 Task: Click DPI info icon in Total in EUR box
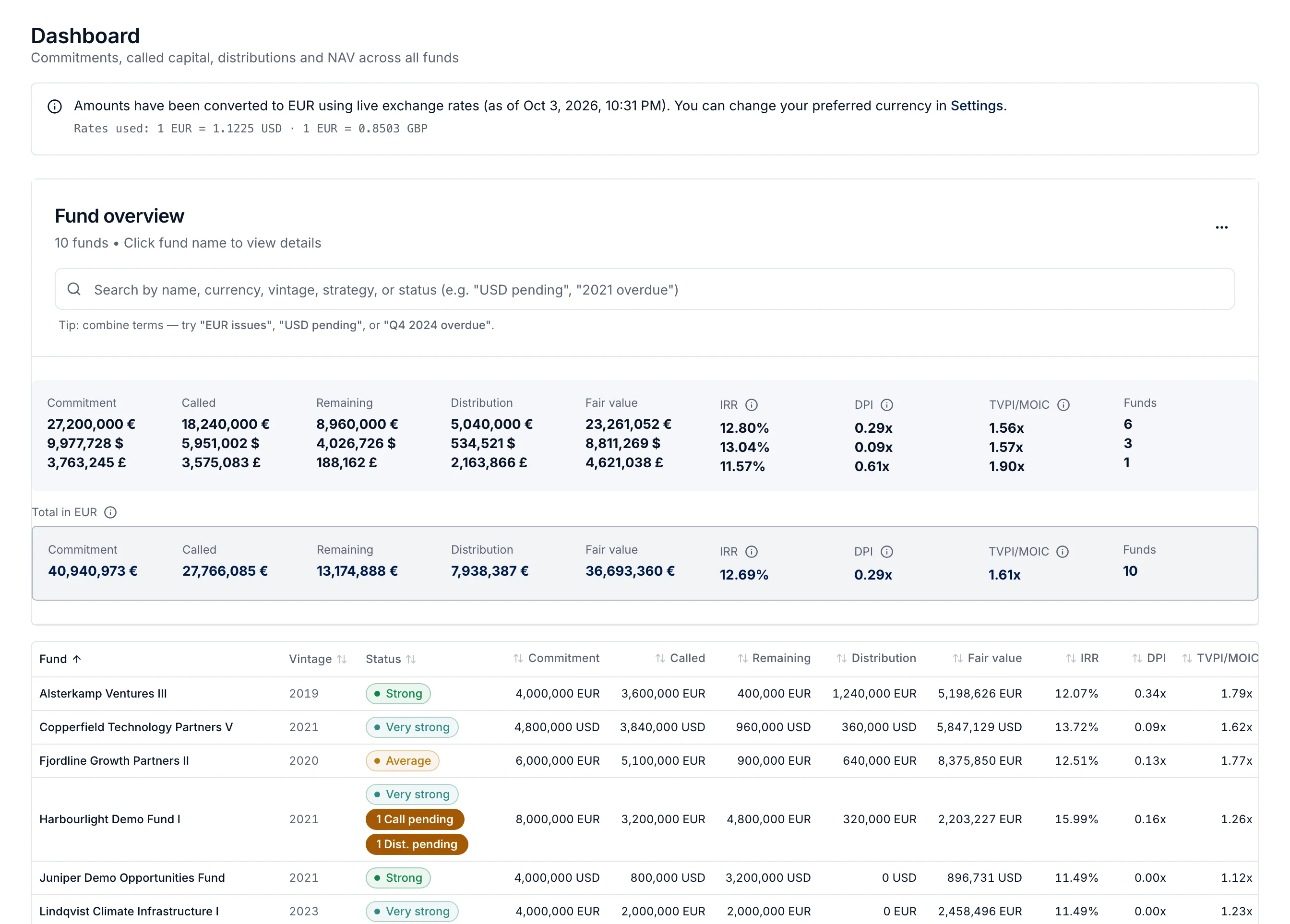tap(887, 552)
